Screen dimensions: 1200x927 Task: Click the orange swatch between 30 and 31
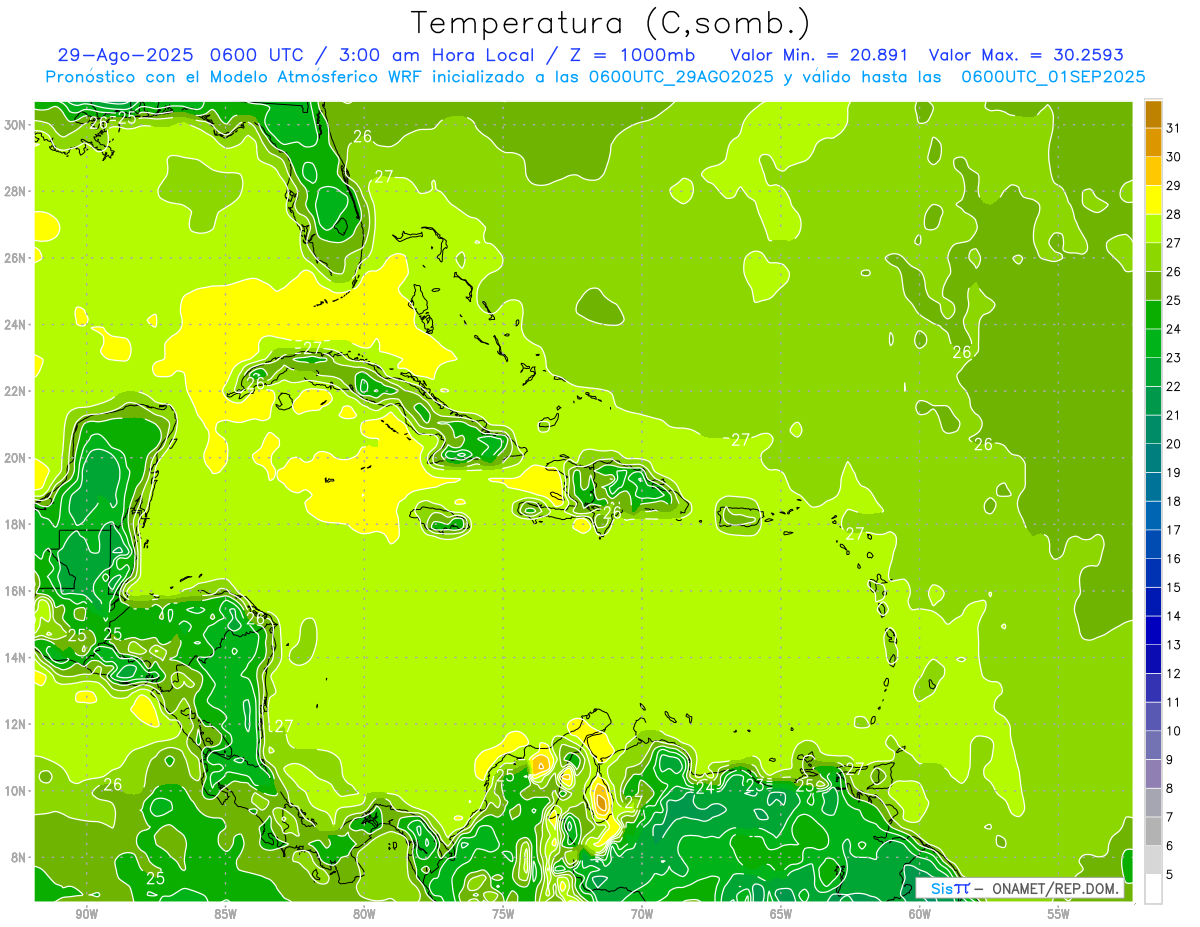tap(1153, 142)
